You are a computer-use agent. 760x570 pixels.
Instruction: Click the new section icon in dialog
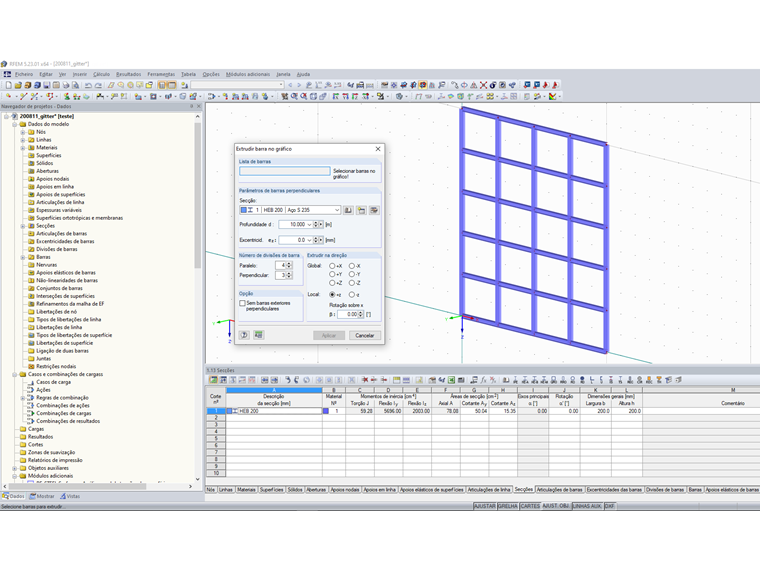(361, 210)
